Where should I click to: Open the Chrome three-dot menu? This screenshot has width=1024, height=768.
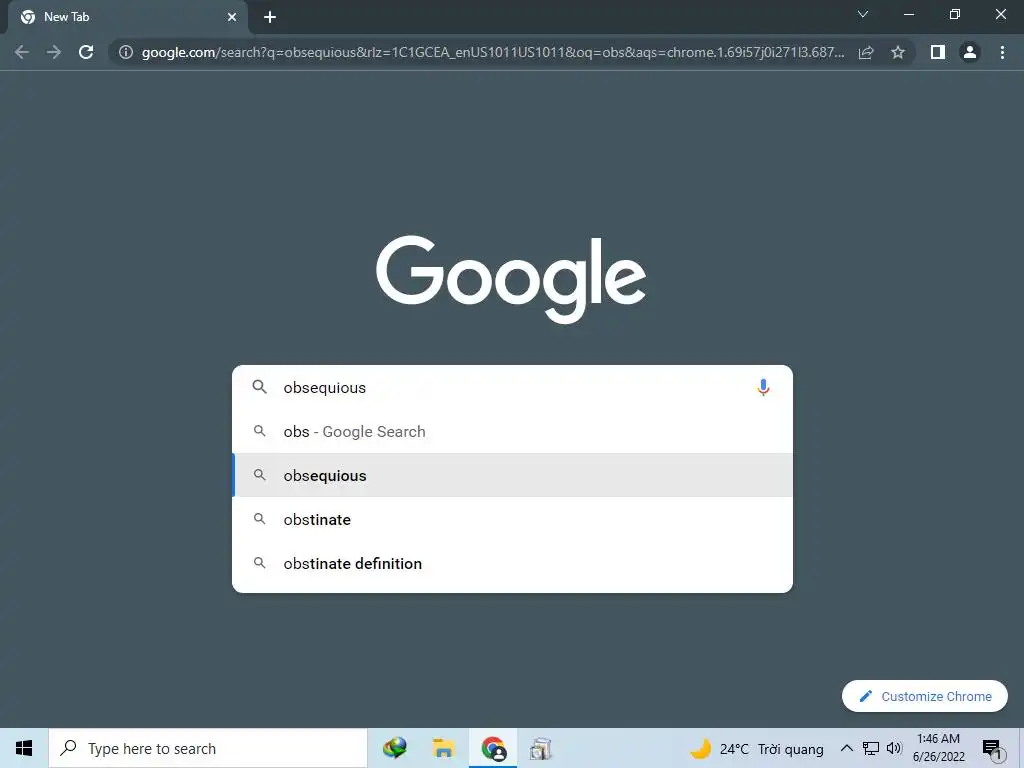point(1002,52)
